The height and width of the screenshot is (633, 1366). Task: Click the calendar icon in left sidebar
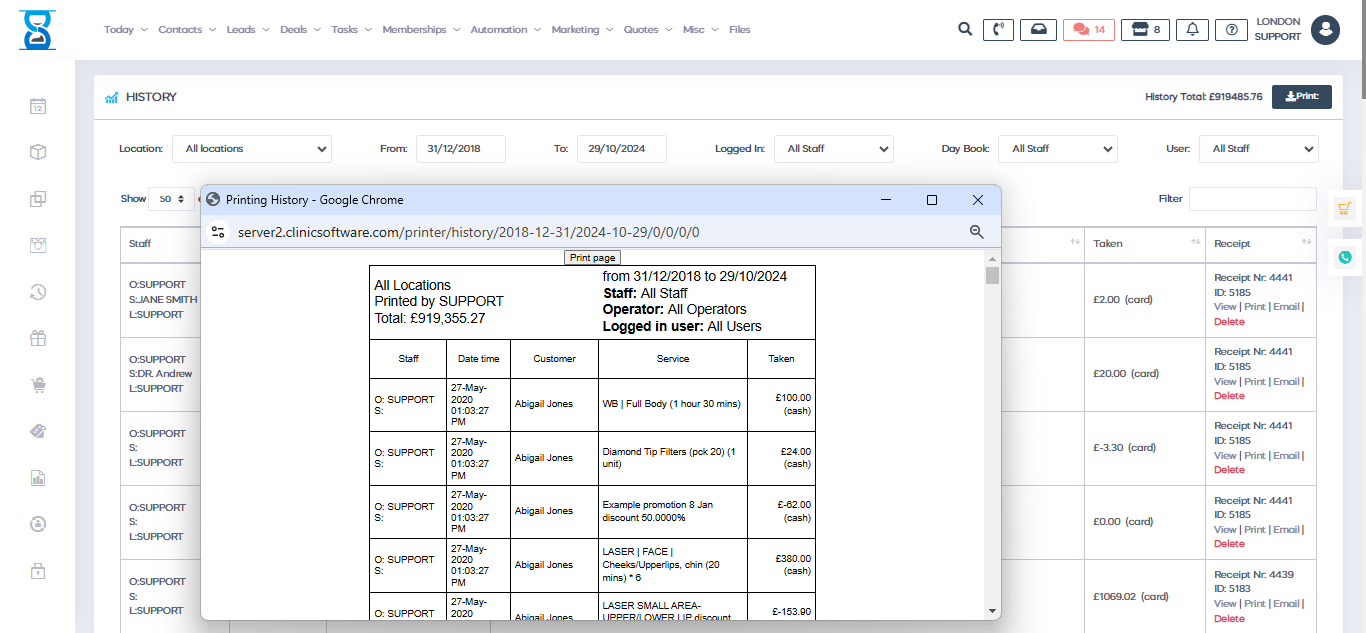38,106
